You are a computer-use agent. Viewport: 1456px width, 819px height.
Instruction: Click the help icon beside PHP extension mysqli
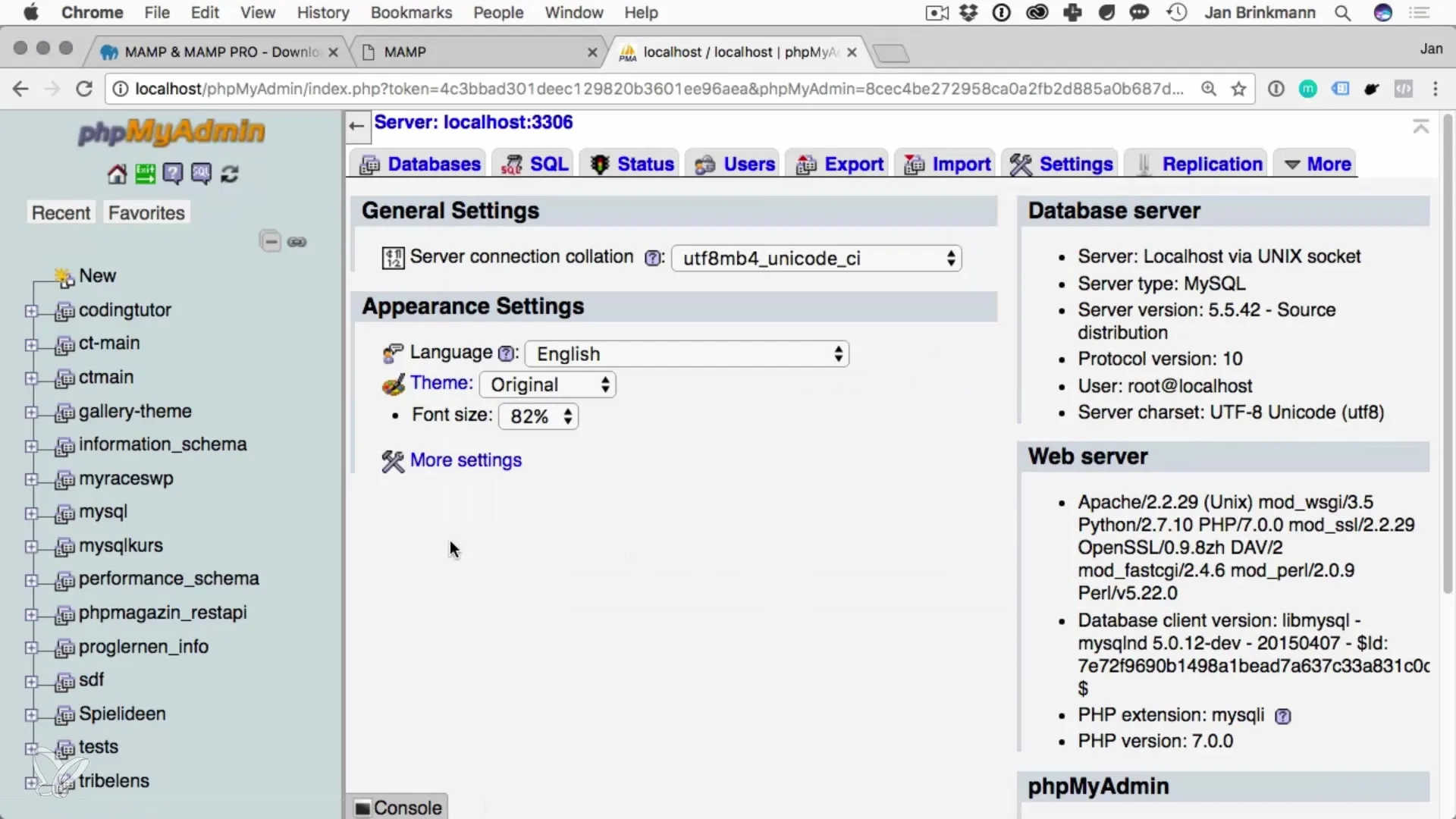[1282, 716]
